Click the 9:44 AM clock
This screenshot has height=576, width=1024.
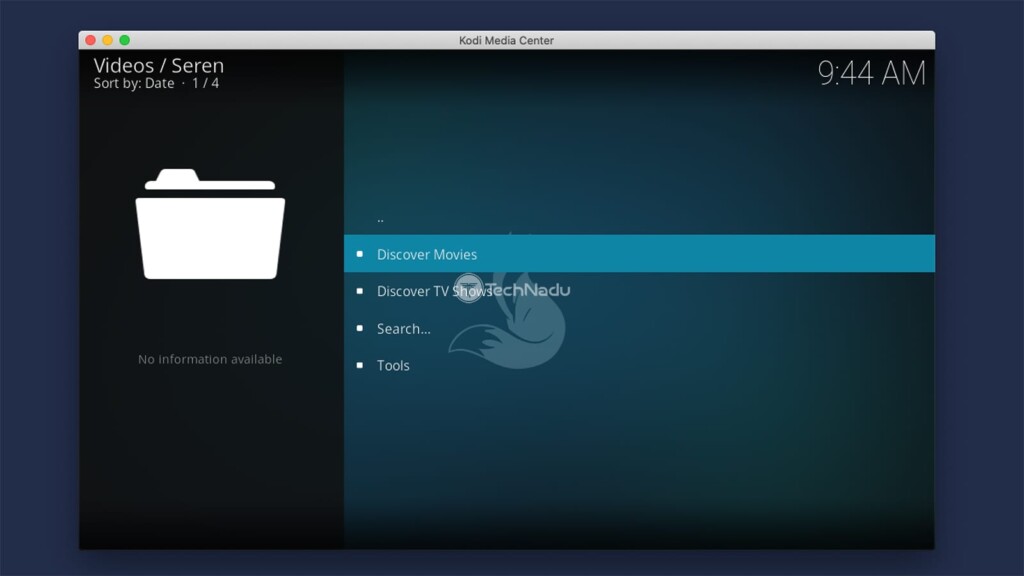coord(872,72)
